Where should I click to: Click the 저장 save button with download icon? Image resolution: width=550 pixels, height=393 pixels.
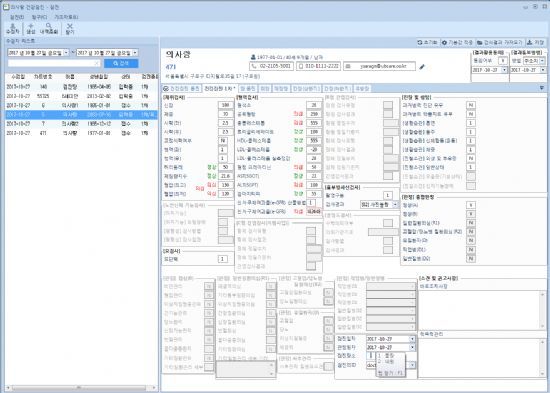(535, 42)
